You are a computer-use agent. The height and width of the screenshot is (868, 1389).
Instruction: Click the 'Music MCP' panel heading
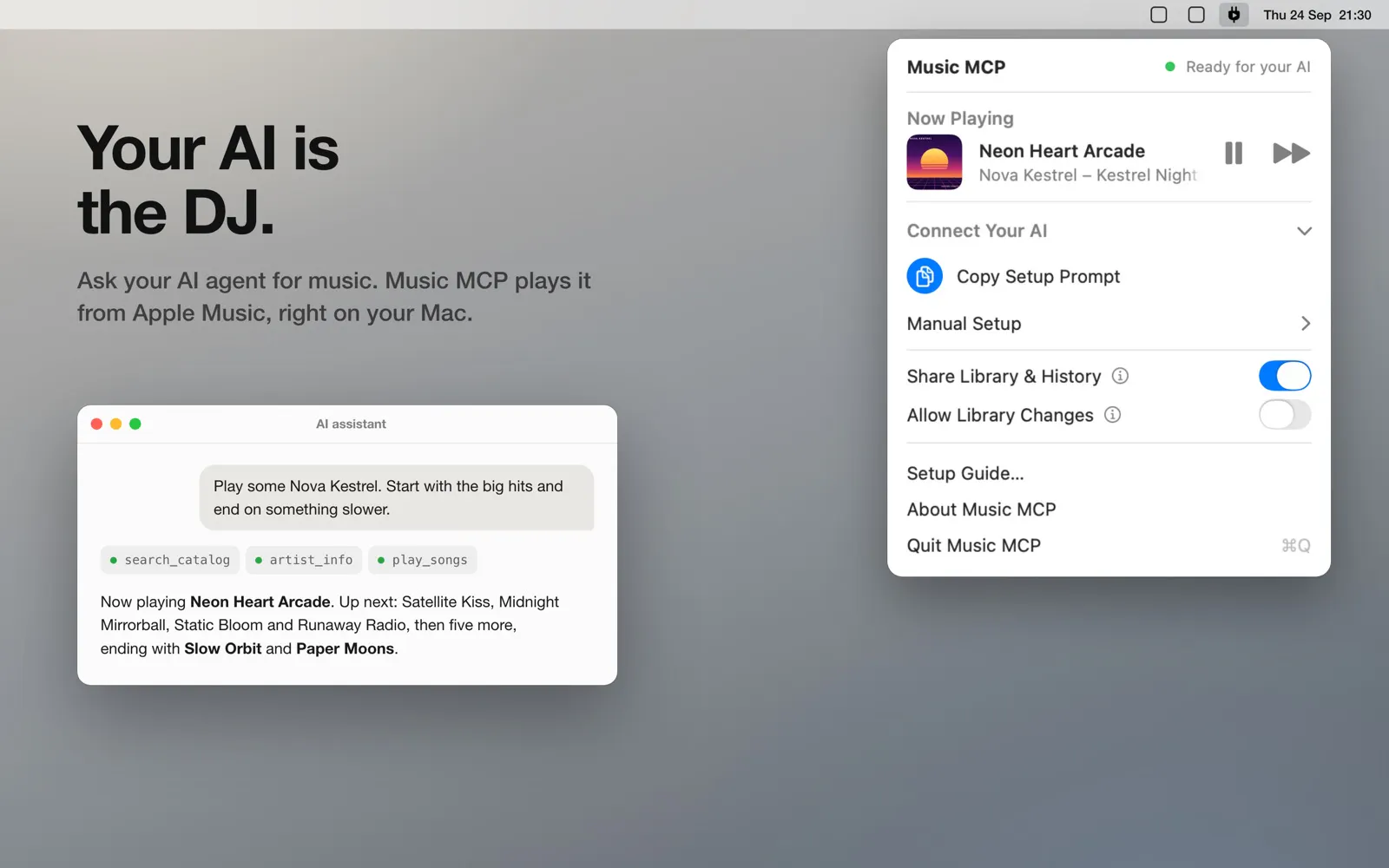pos(956,67)
